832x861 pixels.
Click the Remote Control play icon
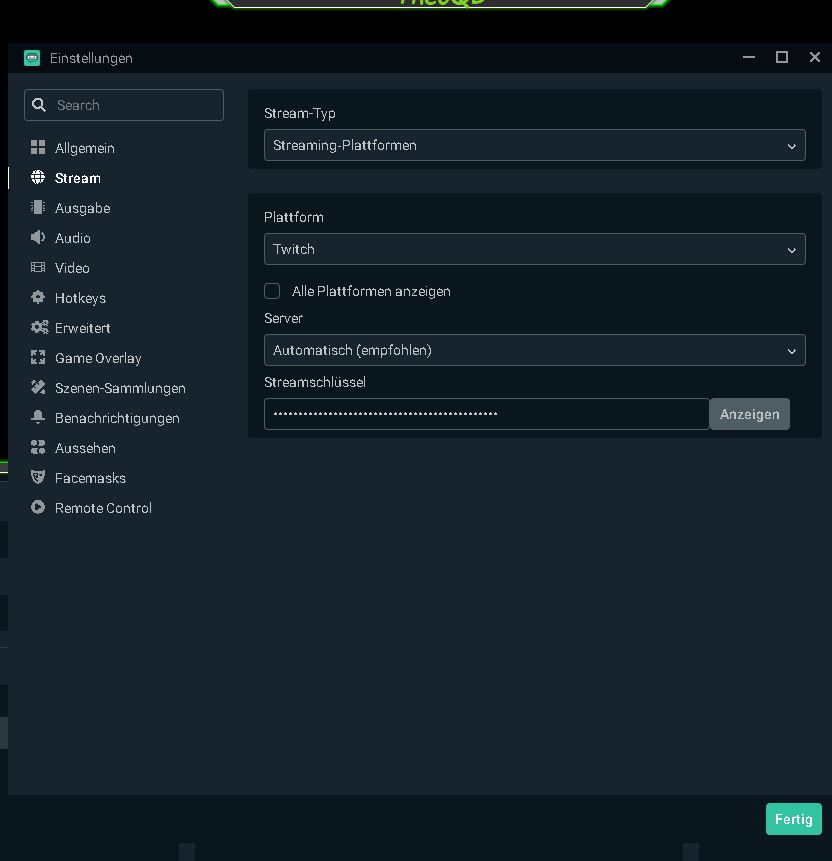pyautogui.click(x=38, y=508)
